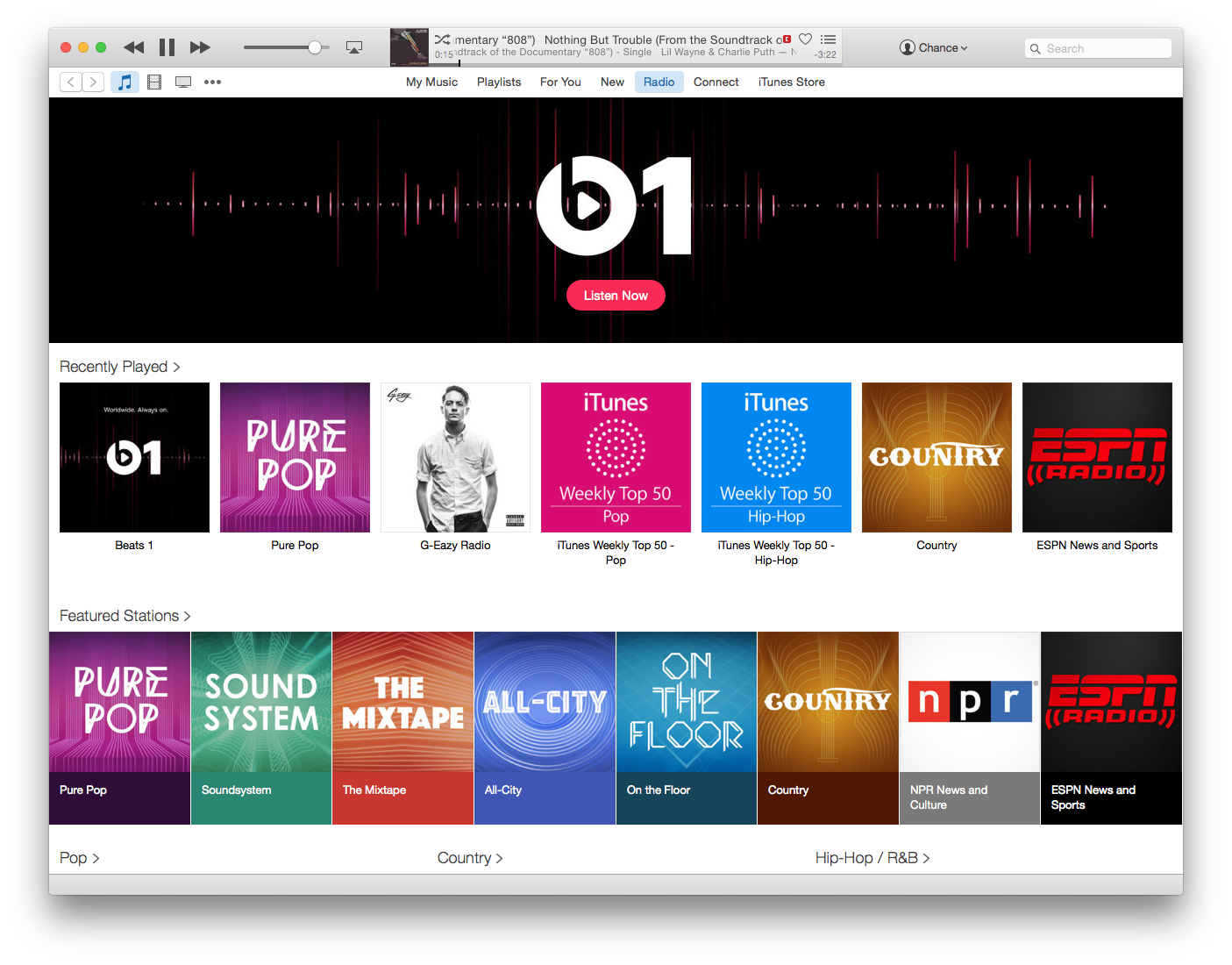Toggle shuffle in the now playing bar
The height and width of the screenshot is (965, 1232).
443,39
